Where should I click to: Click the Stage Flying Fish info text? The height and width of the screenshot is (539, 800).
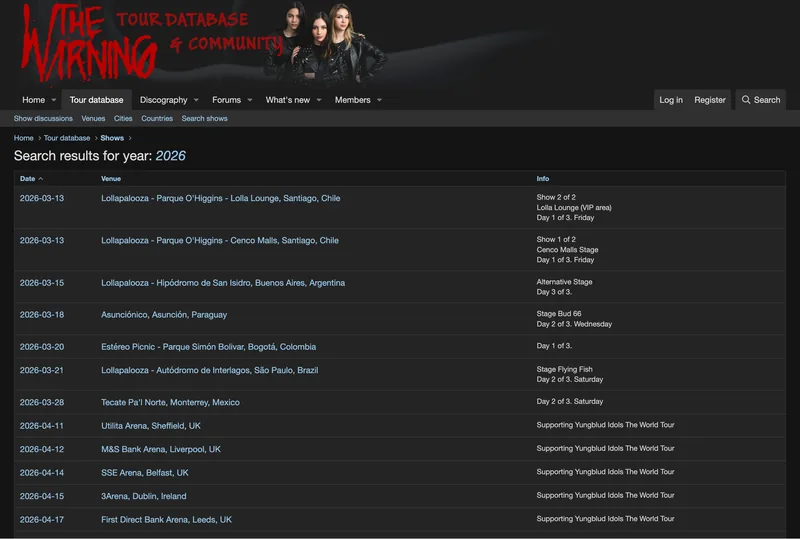tap(564, 369)
